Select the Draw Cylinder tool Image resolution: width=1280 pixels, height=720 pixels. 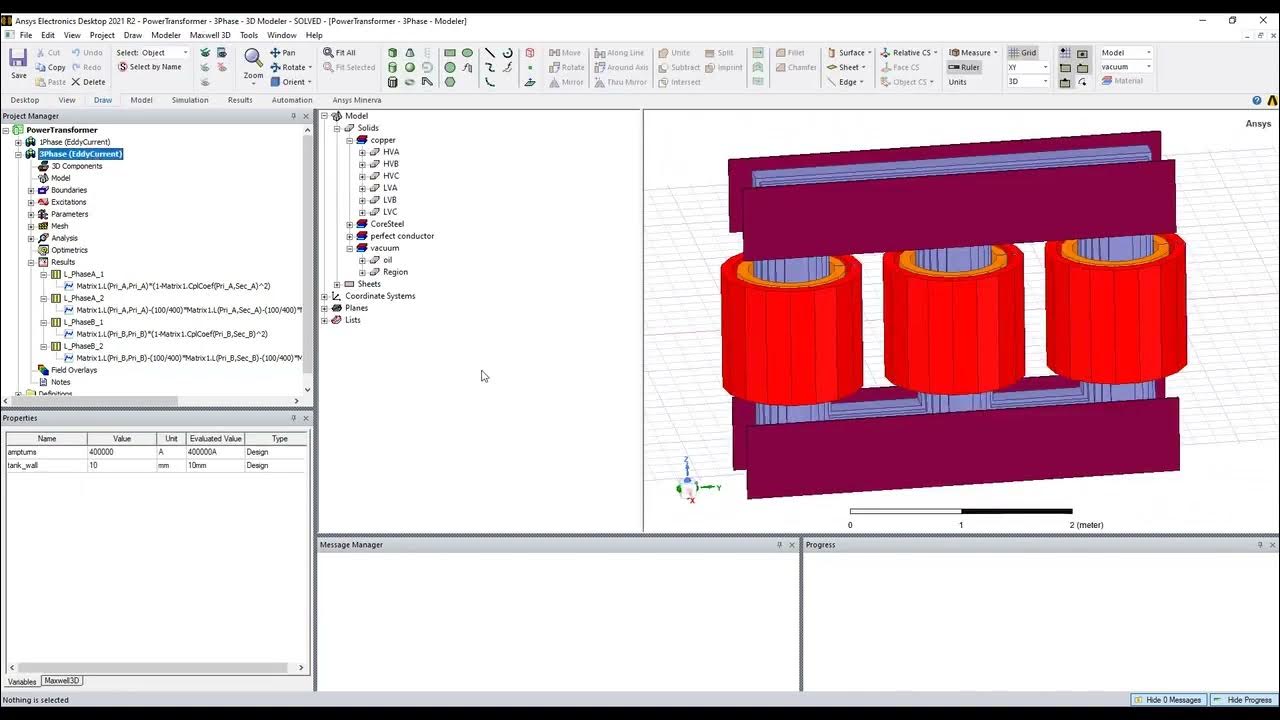point(392,68)
